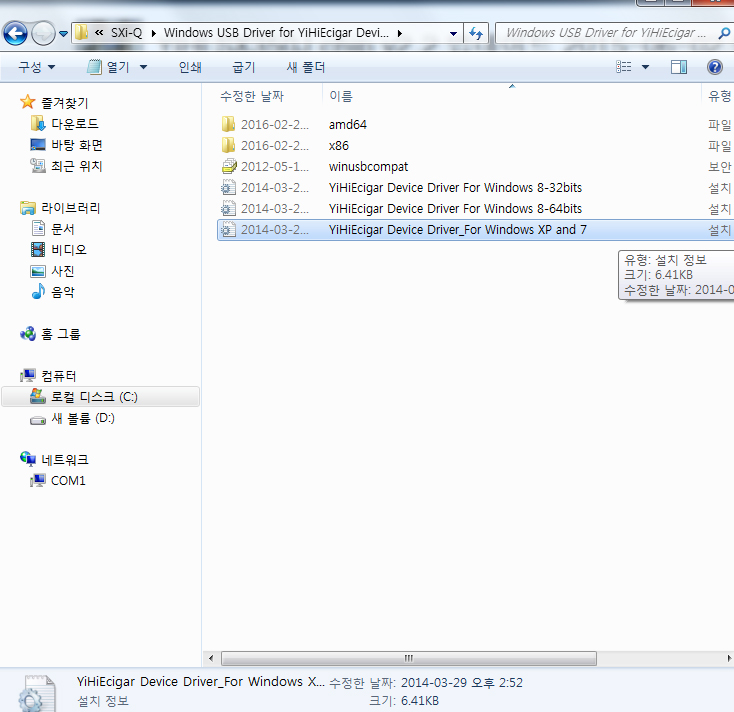734x712 pixels.
Task: Expand arrow after YiHiEcigar Devi... breadcrumb
Action: click(399, 33)
